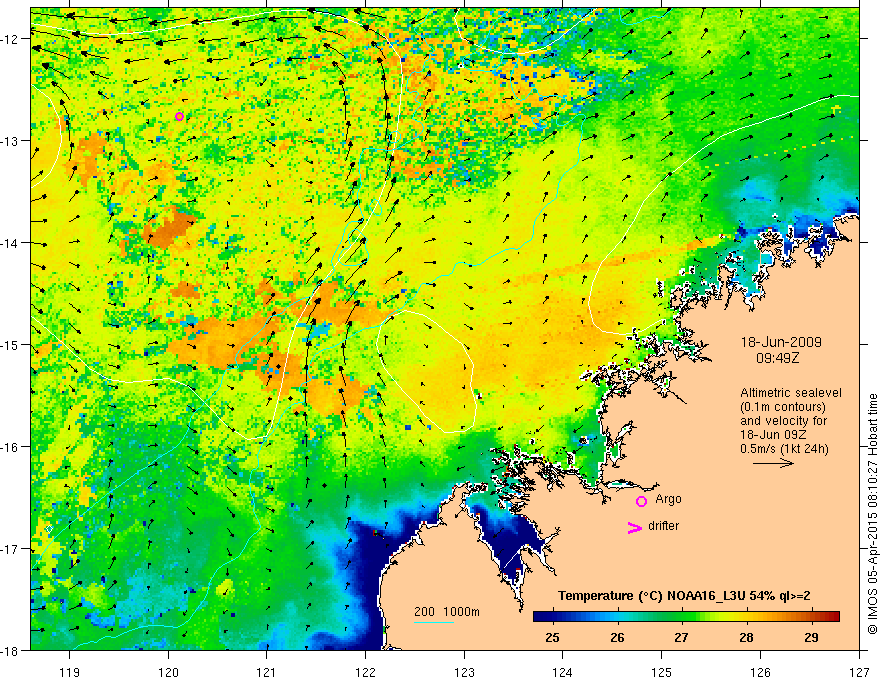Click the latitude axis label -12
This screenshot has width=880, height=680.
(10, 39)
